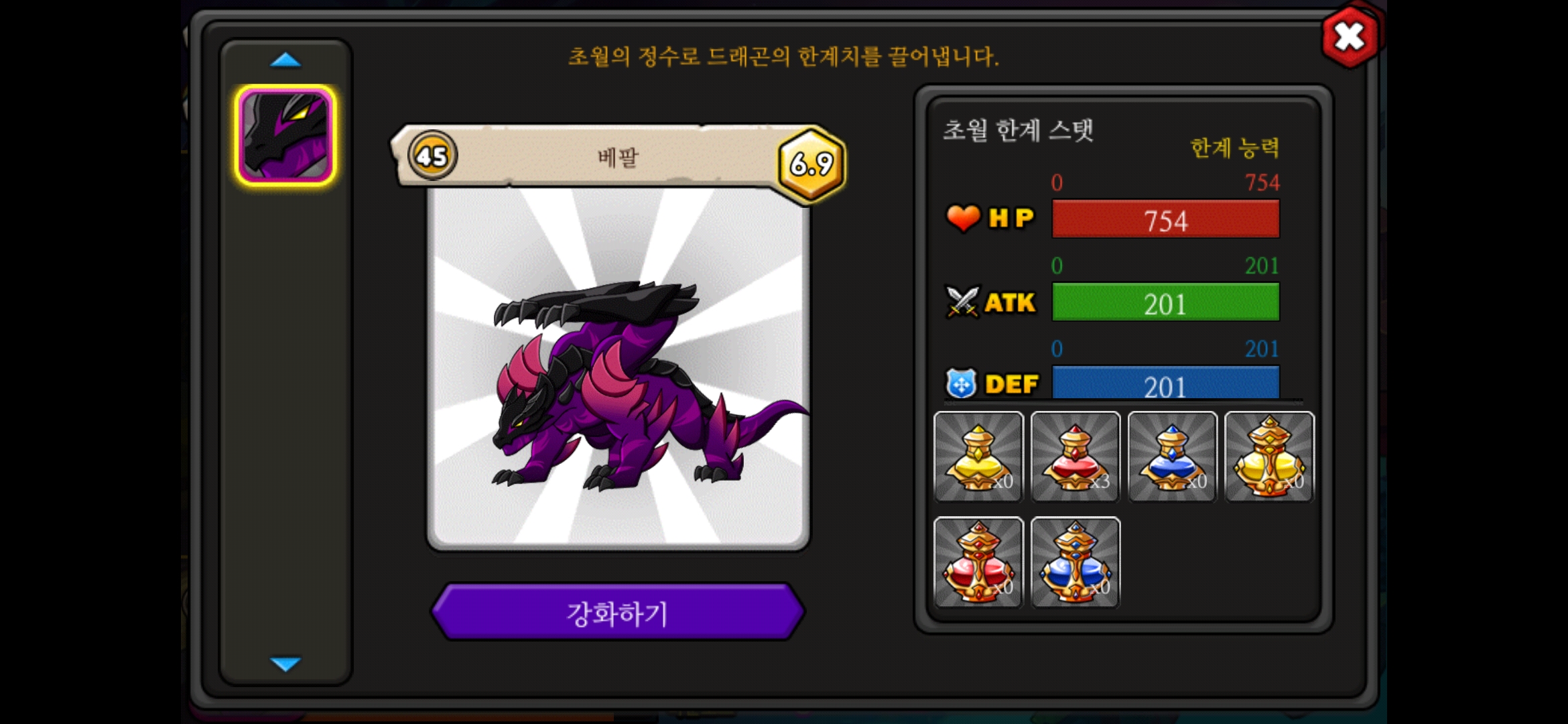Select the red essence potion x3
Screen dimensions: 1568x724
[1075, 457]
